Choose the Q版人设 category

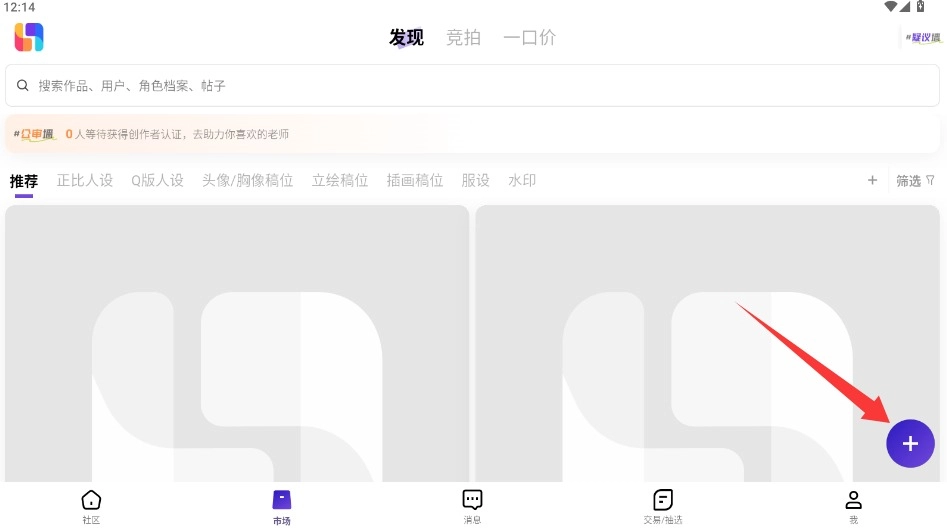click(x=157, y=181)
